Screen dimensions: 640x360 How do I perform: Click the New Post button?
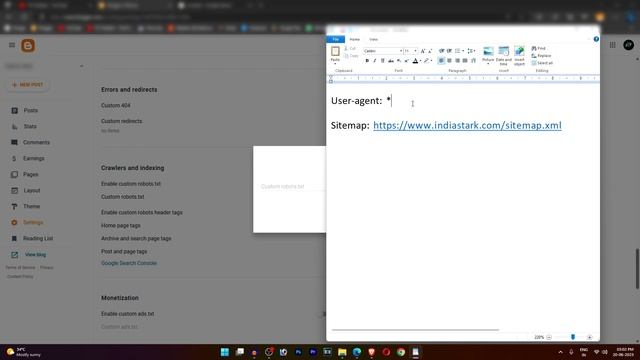click(x=27, y=85)
